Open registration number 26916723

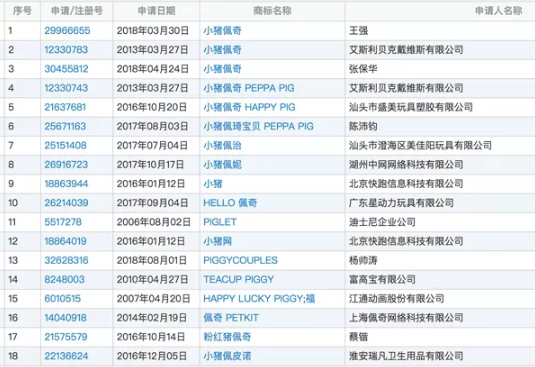pyautogui.click(x=66, y=165)
